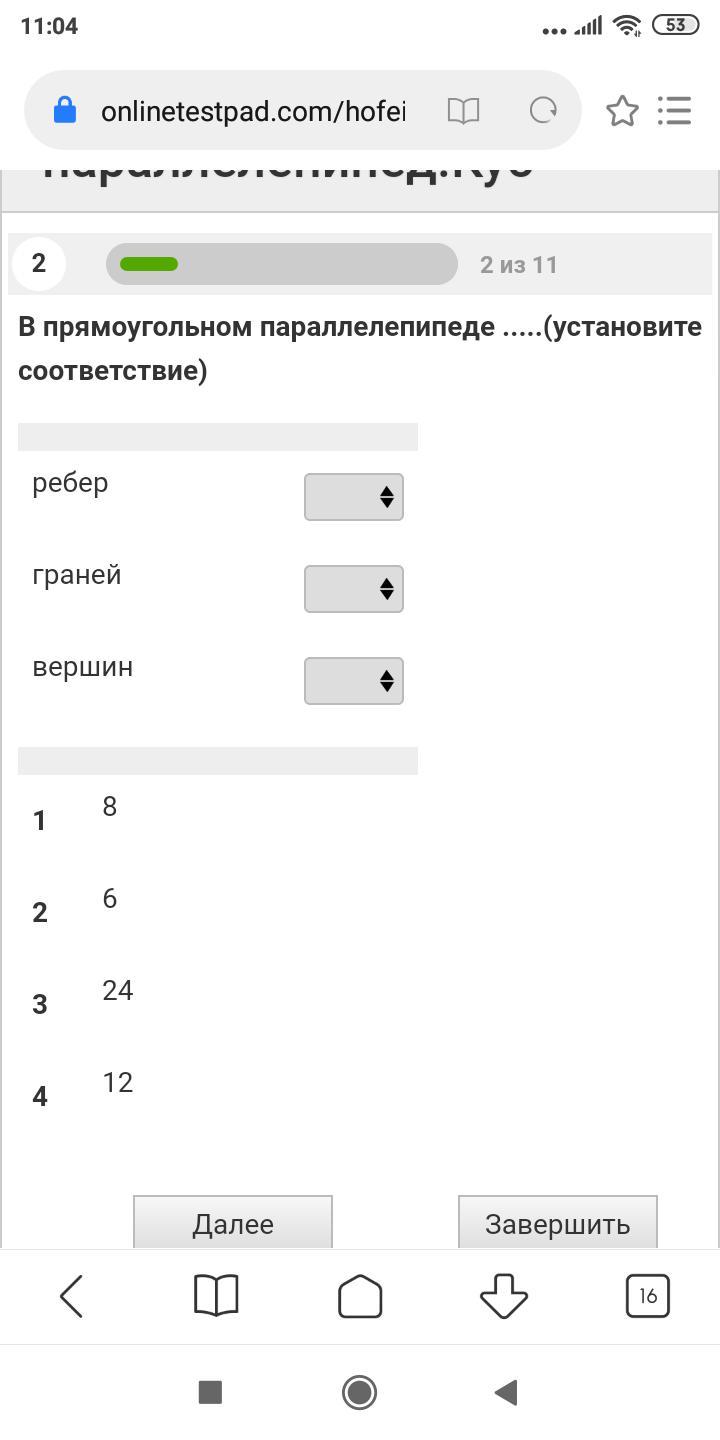
Task: Open dropdown for граней
Action: click(354, 589)
